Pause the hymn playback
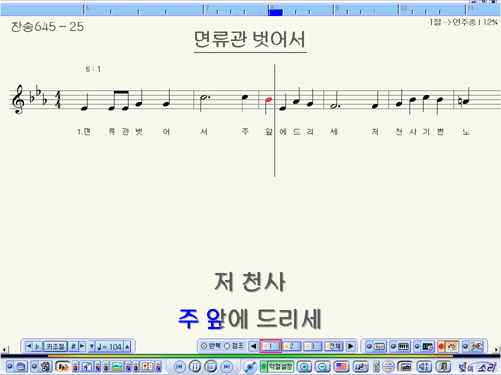The width and height of the screenshot is (501, 375). [x=195, y=367]
